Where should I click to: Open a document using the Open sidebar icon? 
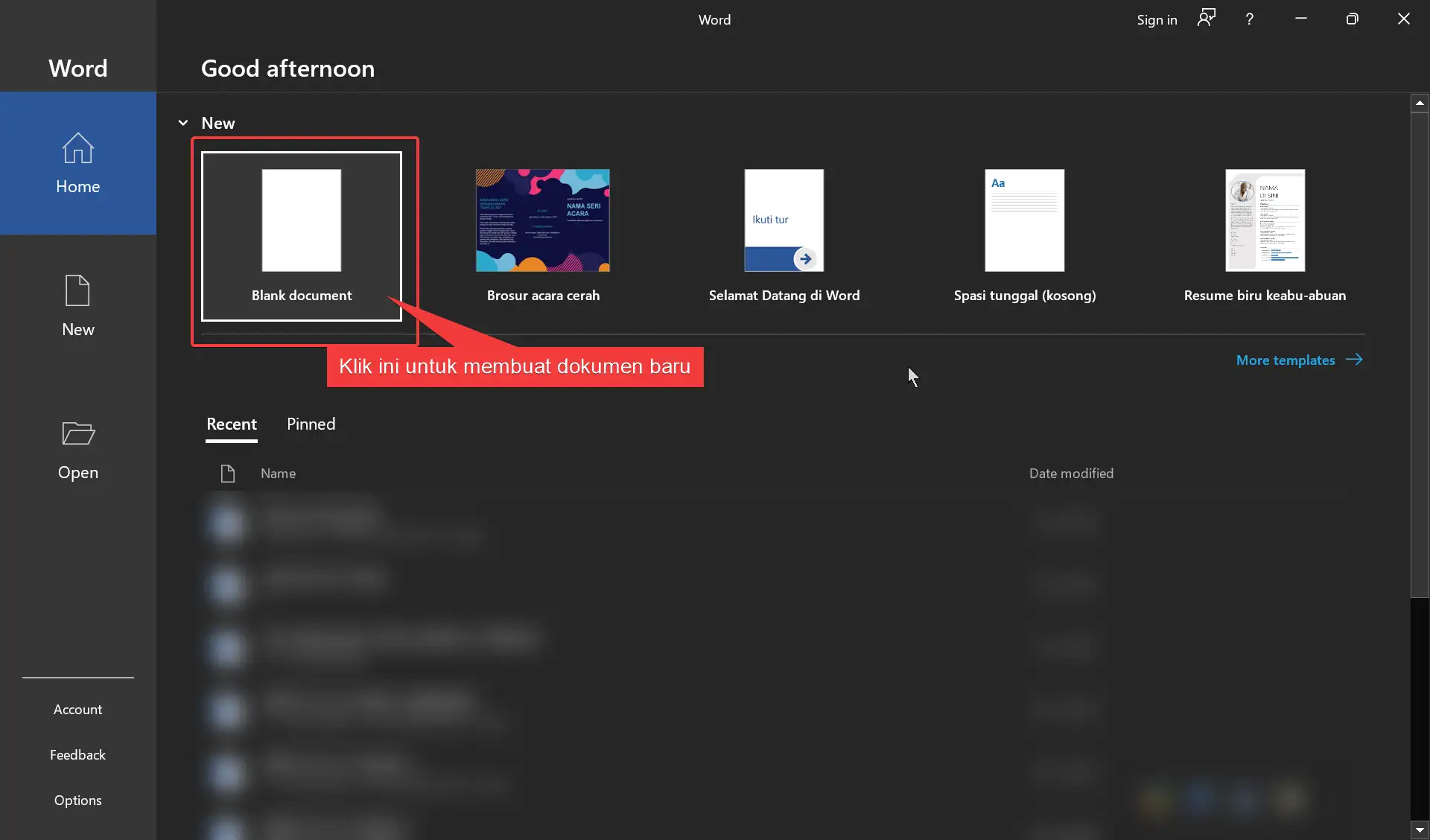pyautogui.click(x=77, y=448)
